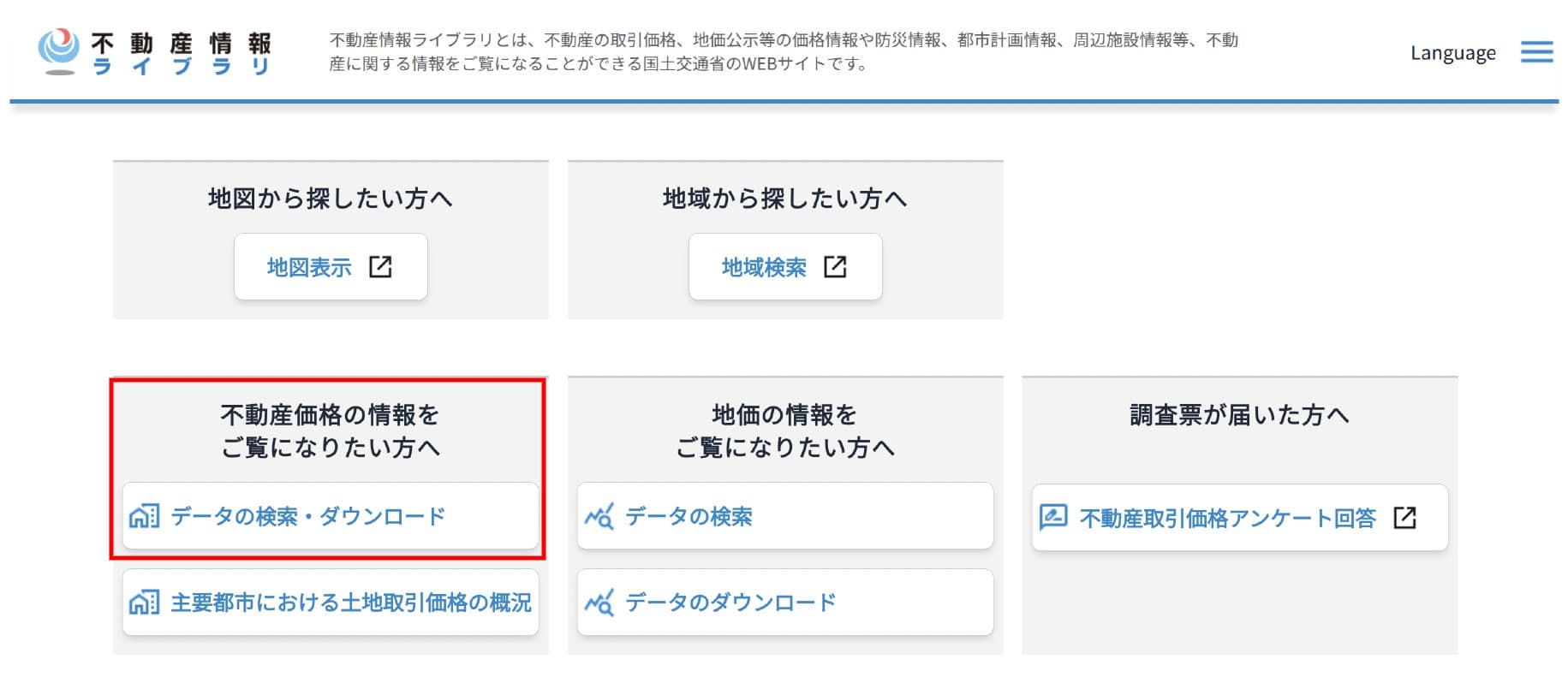Click building icon beside 主要都市における土地取引価格の概況
The height and width of the screenshot is (683, 1568).
(144, 603)
